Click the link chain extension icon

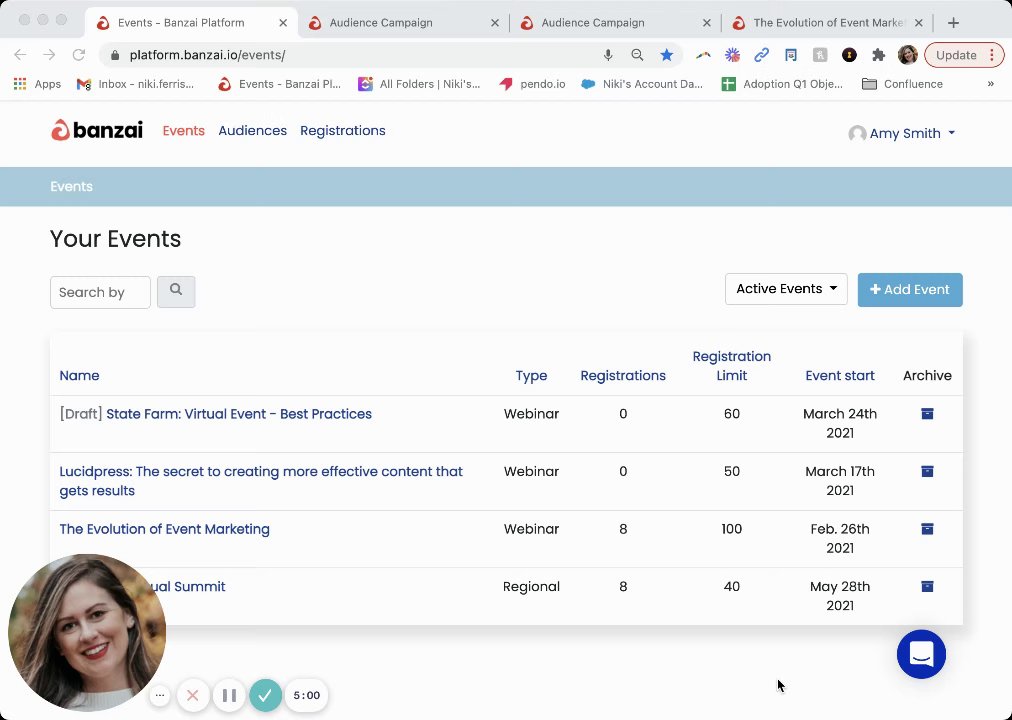click(762, 55)
